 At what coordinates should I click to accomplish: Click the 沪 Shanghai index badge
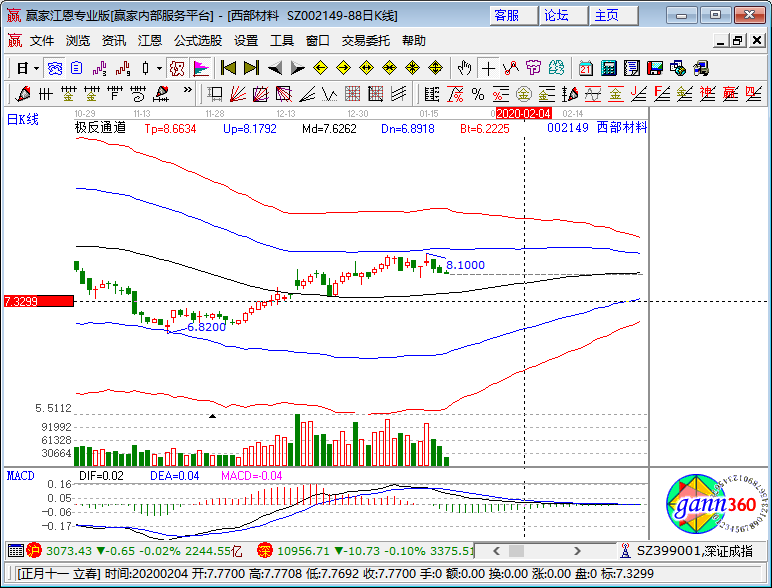[34, 551]
